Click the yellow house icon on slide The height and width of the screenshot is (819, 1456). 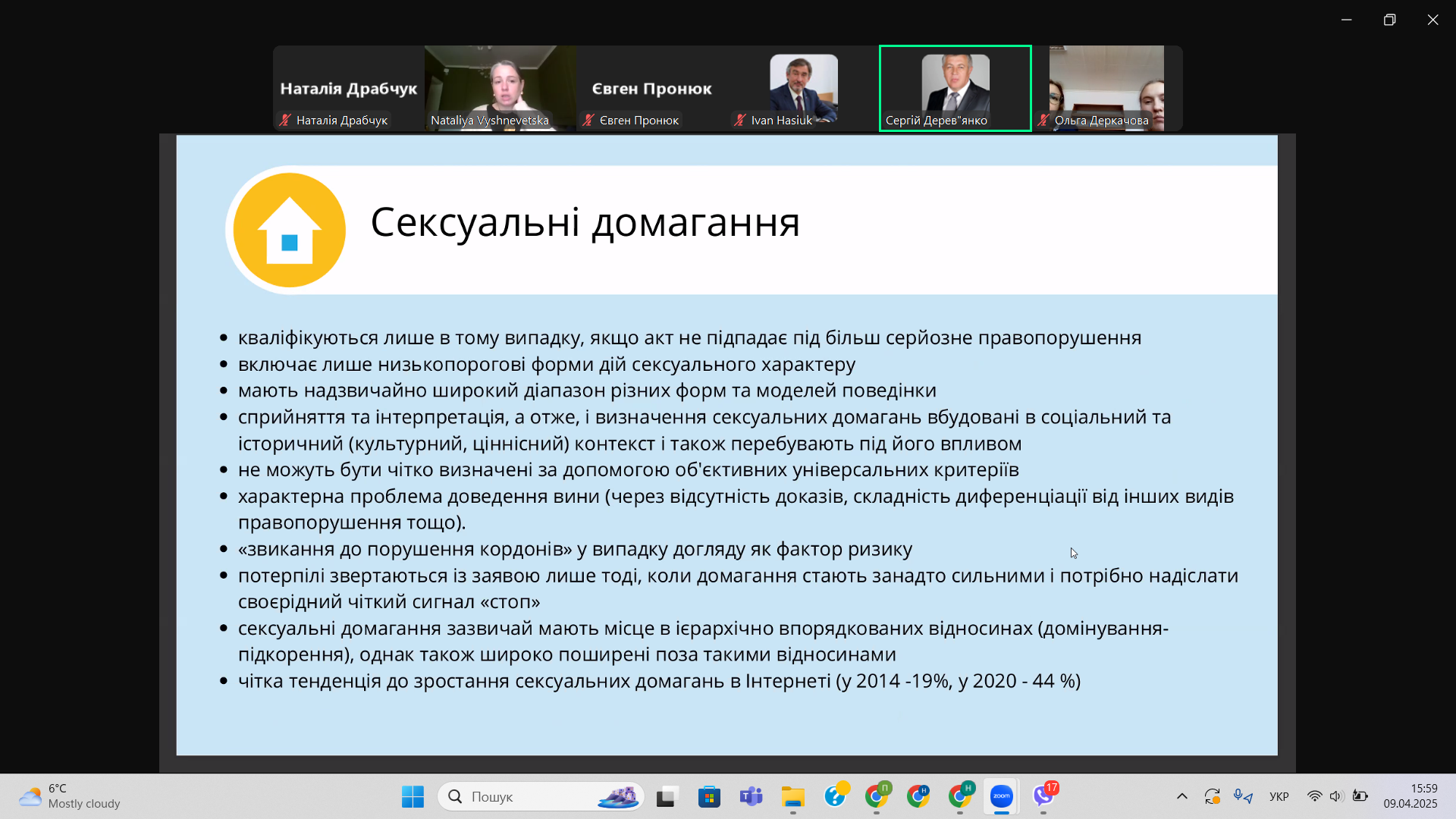[289, 230]
